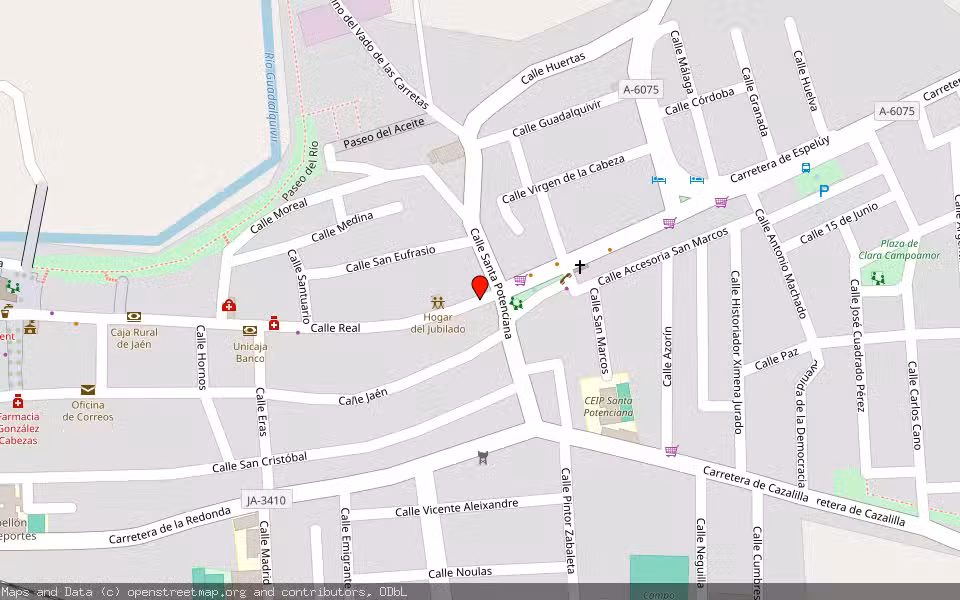
Task: Click the Calle Accesoria San Marcos label
Action: (x=662, y=256)
